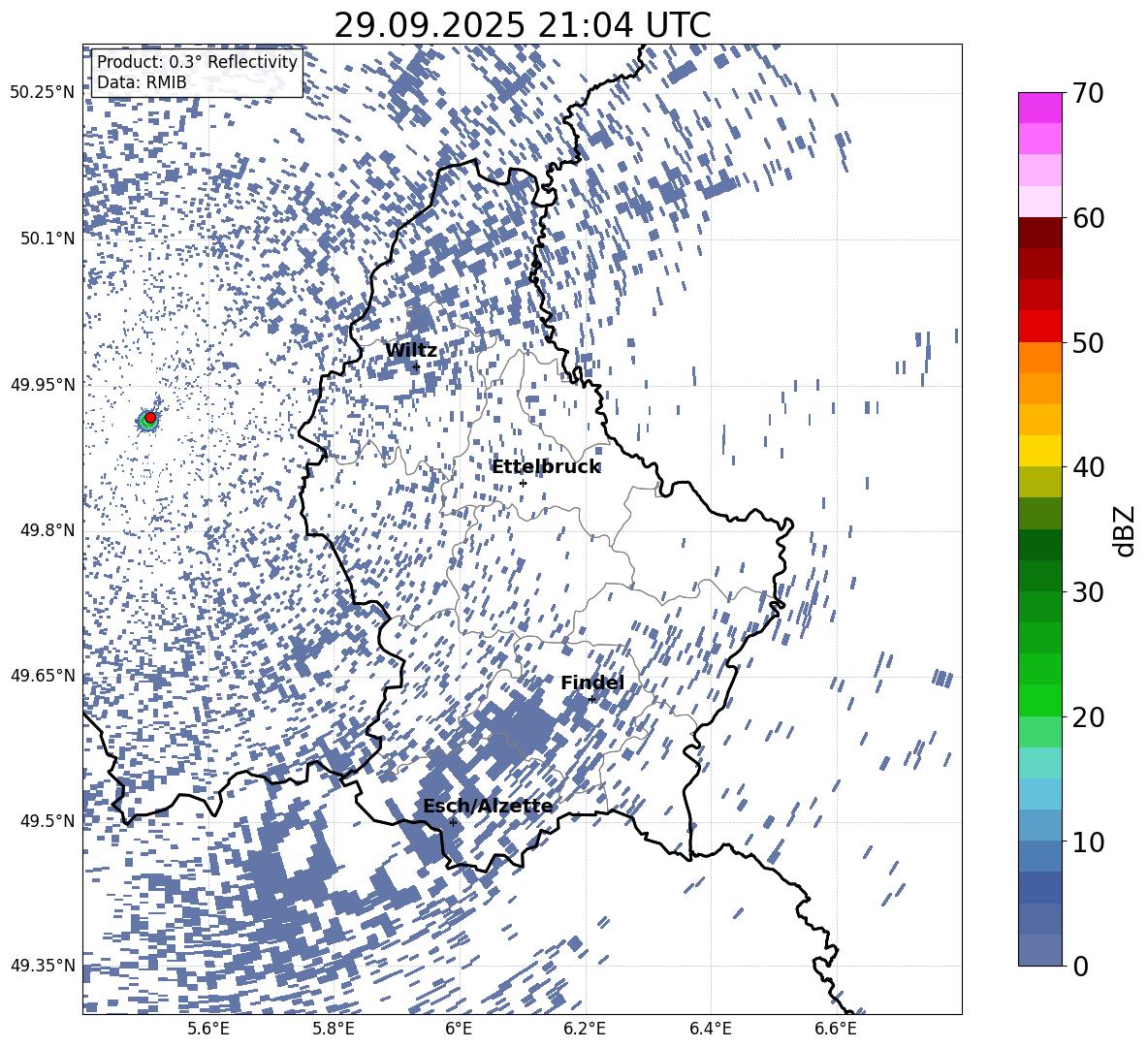Click the colorbar tick label 60
Viewport: 1148px width, 1048px height.
coord(1088,218)
